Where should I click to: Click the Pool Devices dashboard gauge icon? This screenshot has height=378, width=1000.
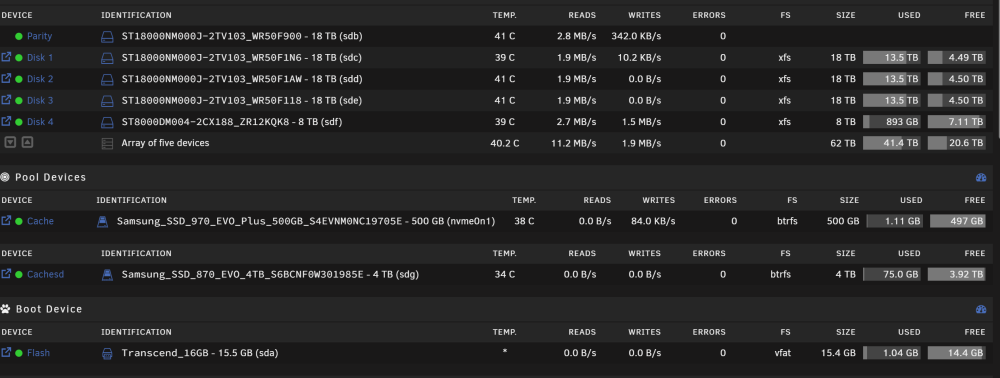coord(981,177)
